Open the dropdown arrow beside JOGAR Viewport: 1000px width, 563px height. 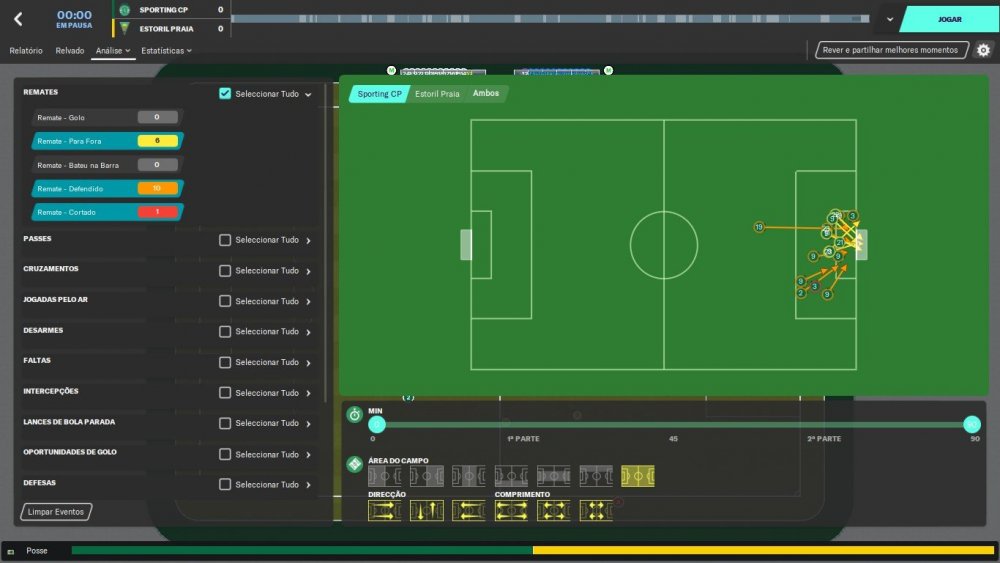pyautogui.click(x=890, y=19)
